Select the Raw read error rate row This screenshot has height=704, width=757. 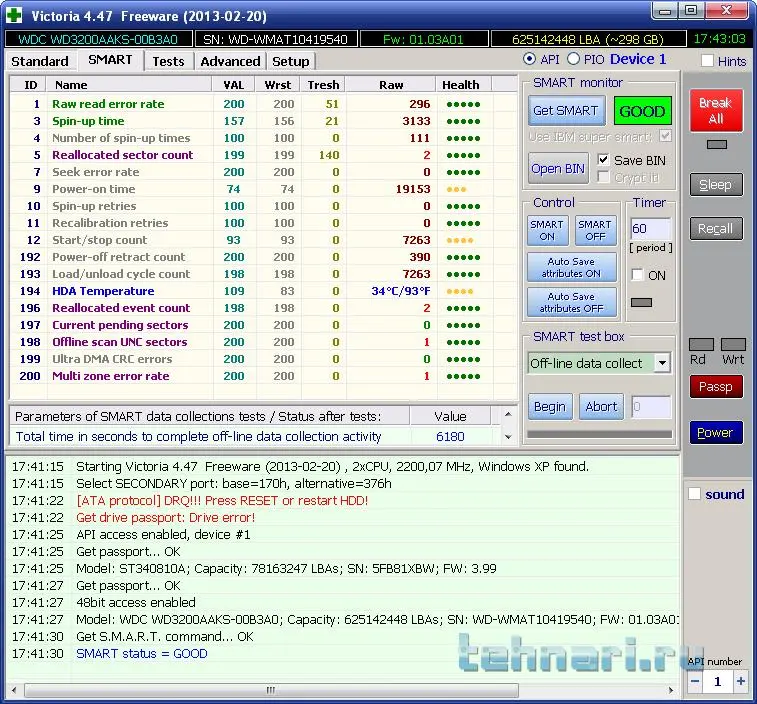(x=263, y=104)
